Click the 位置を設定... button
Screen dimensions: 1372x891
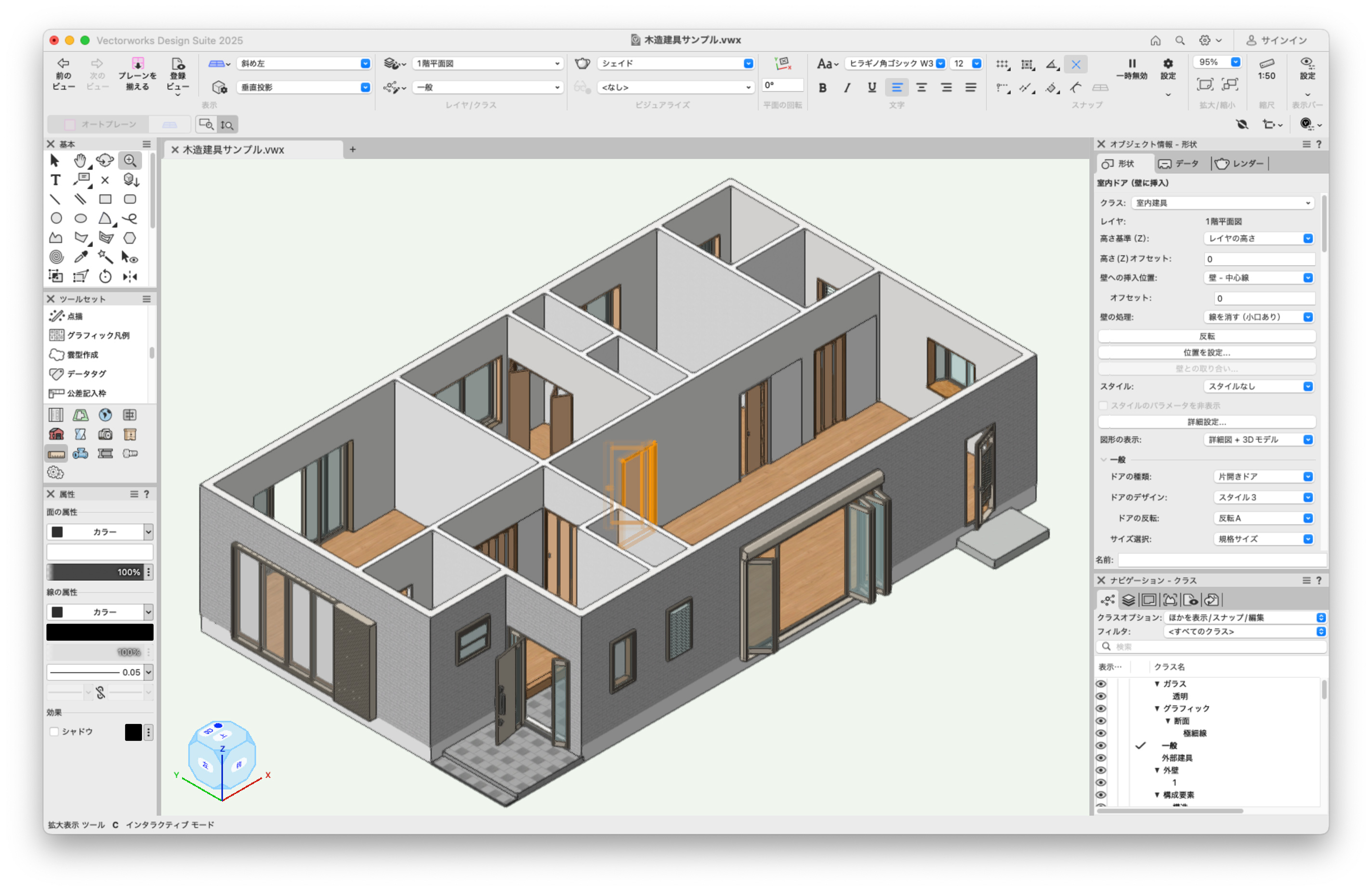coord(1207,352)
